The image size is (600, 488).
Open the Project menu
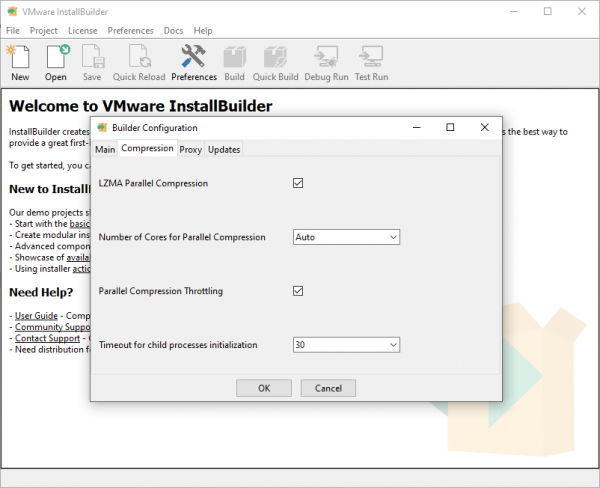pyautogui.click(x=44, y=31)
